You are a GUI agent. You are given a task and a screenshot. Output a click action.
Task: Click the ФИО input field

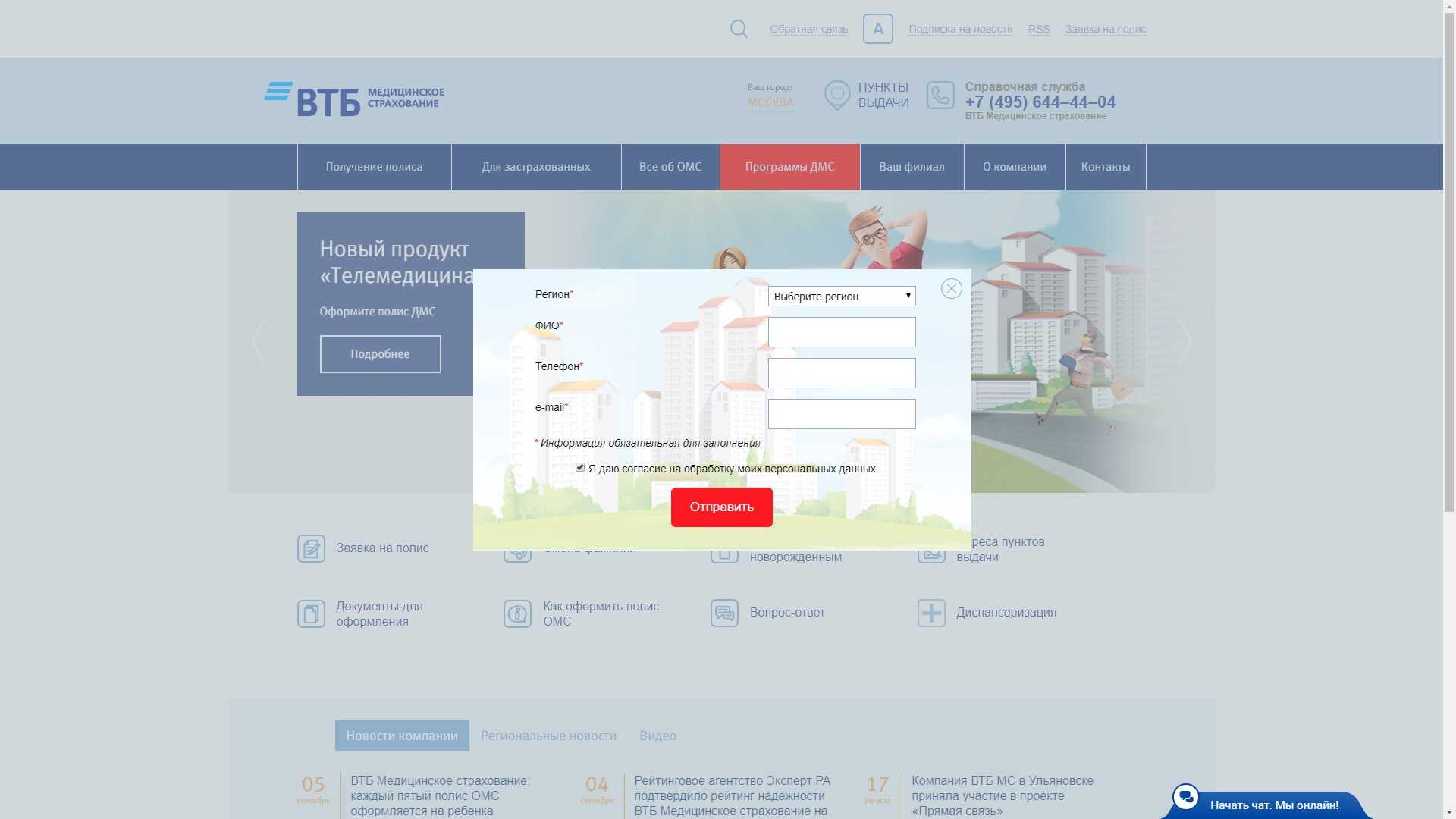841,332
